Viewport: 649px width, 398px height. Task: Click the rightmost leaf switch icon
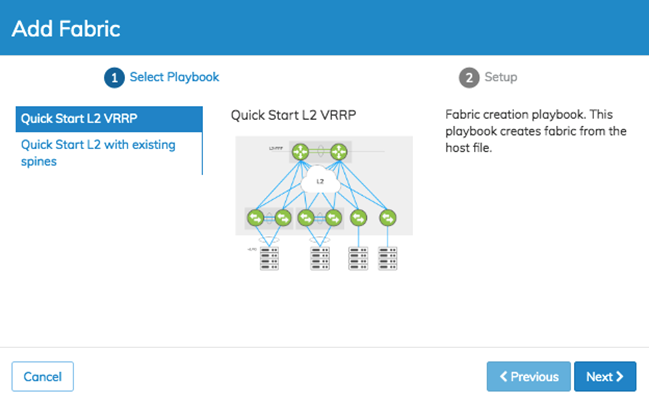click(x=388, y=218)
